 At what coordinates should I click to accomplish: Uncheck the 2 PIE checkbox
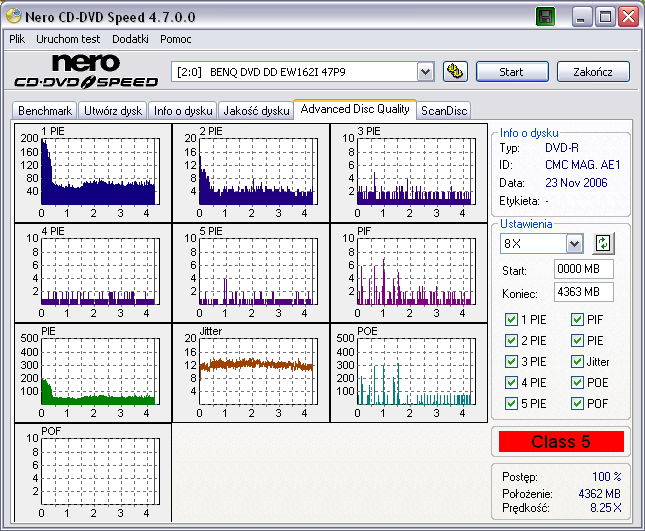coord(511,341)
